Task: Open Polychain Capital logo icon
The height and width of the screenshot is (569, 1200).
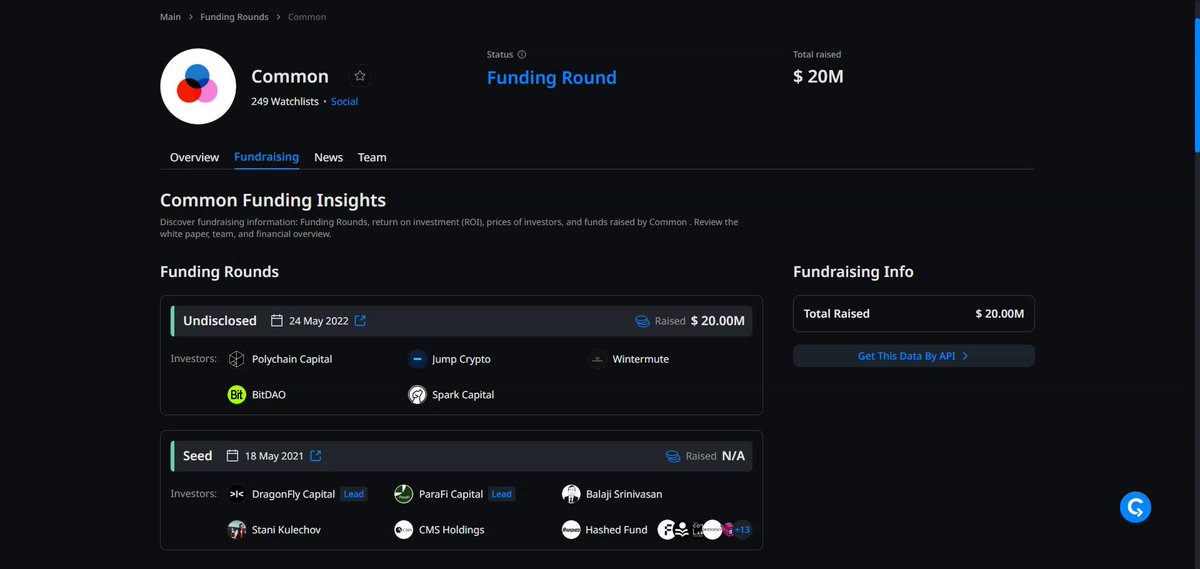Action: [237, 359]
